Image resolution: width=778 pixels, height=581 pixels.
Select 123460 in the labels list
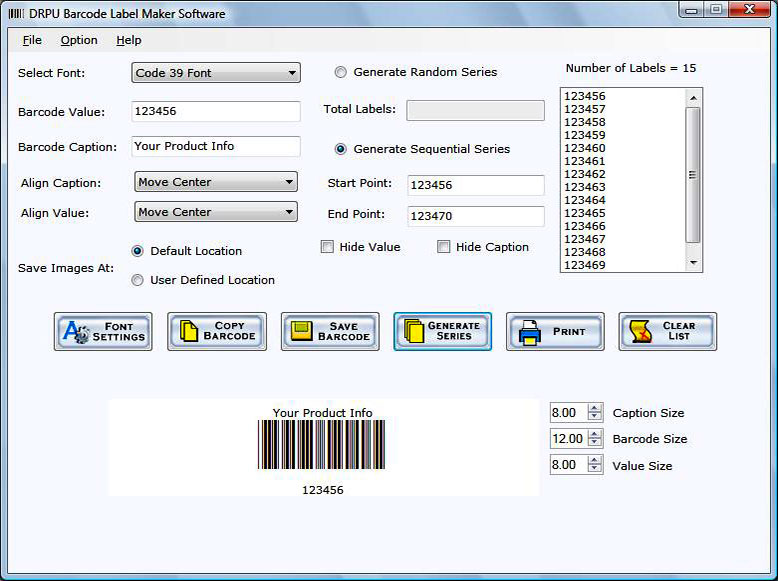pos(585,148)
